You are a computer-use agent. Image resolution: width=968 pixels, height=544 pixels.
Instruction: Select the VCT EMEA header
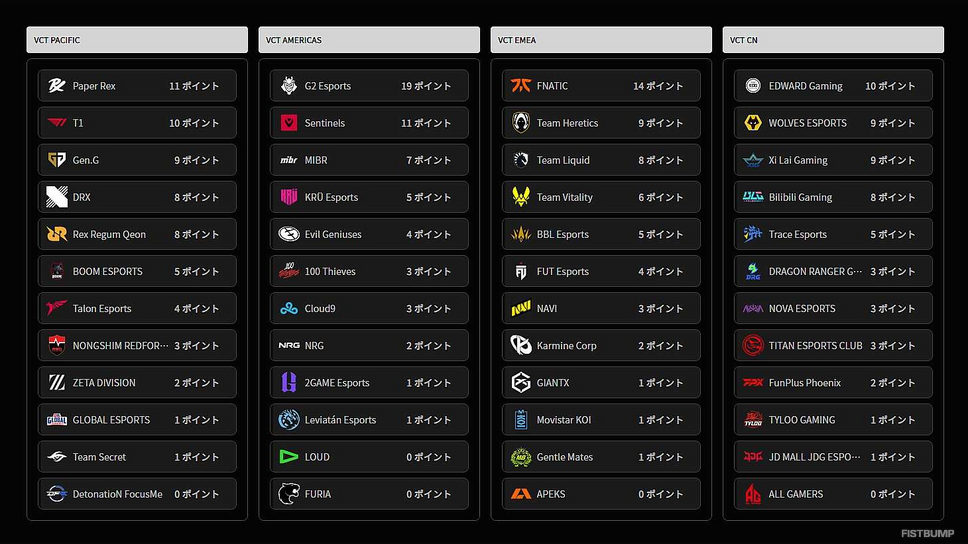click(x=601, y=40)
